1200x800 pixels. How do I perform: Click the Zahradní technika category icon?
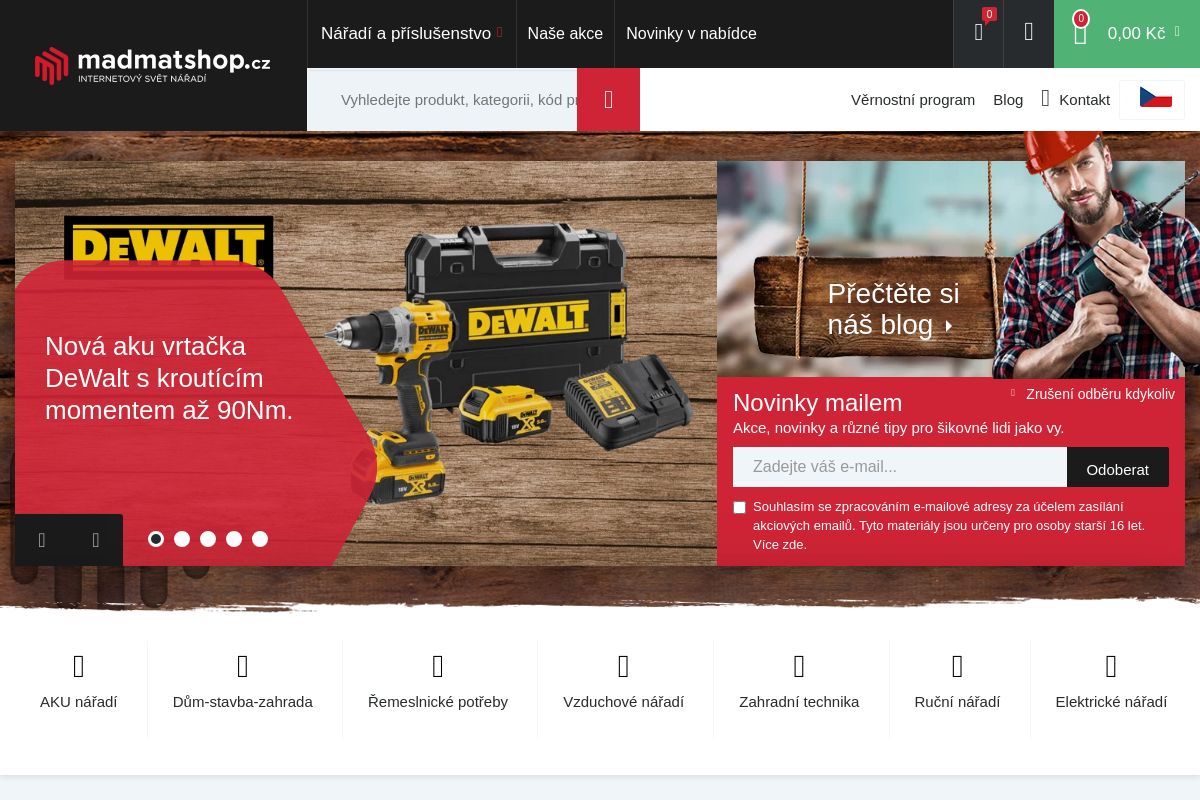pos(799,666)
